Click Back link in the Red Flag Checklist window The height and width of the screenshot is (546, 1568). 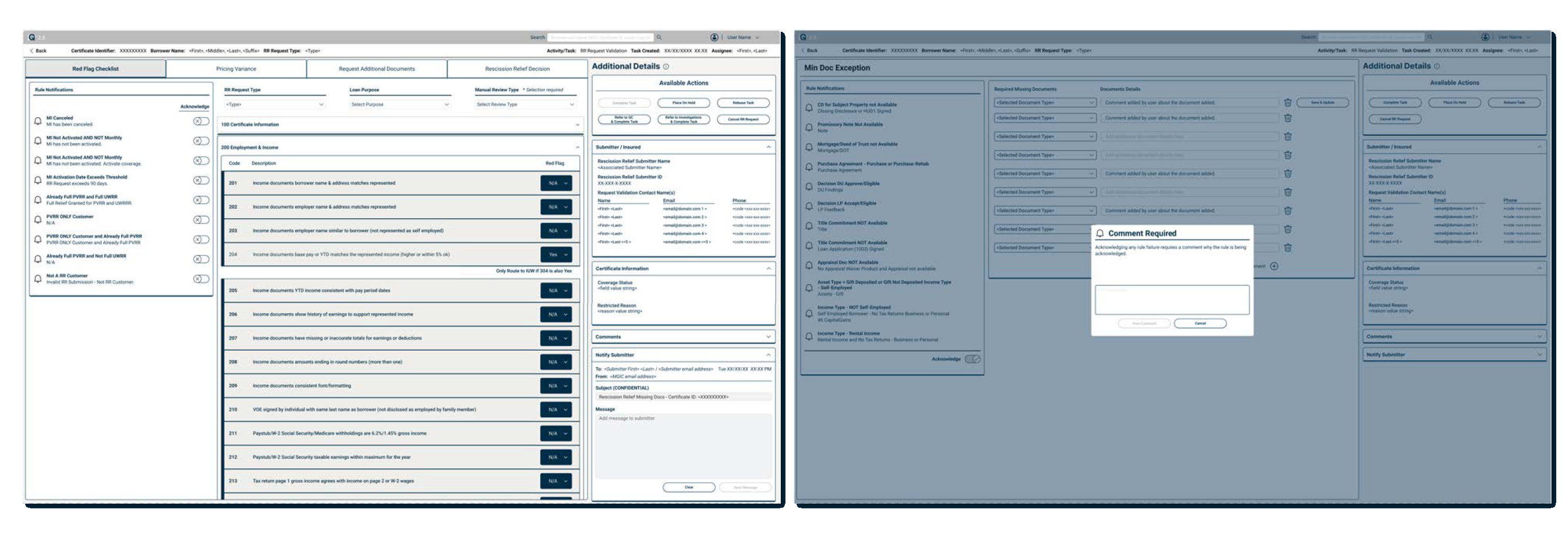(x=38, y=51)
